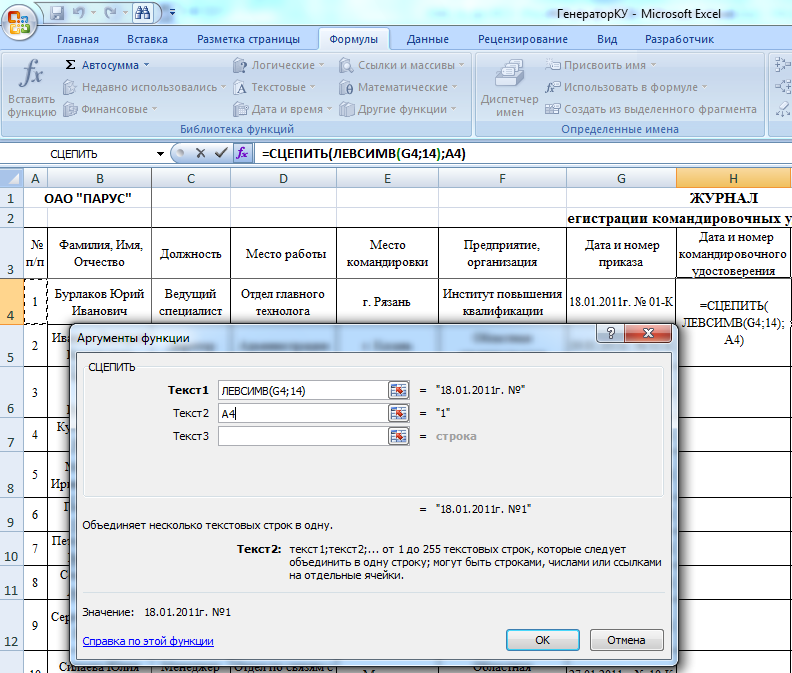Undo the last action in quick access
Viewport: 792px width, 673px height.
pyautogui.click(x=78, y=13)
